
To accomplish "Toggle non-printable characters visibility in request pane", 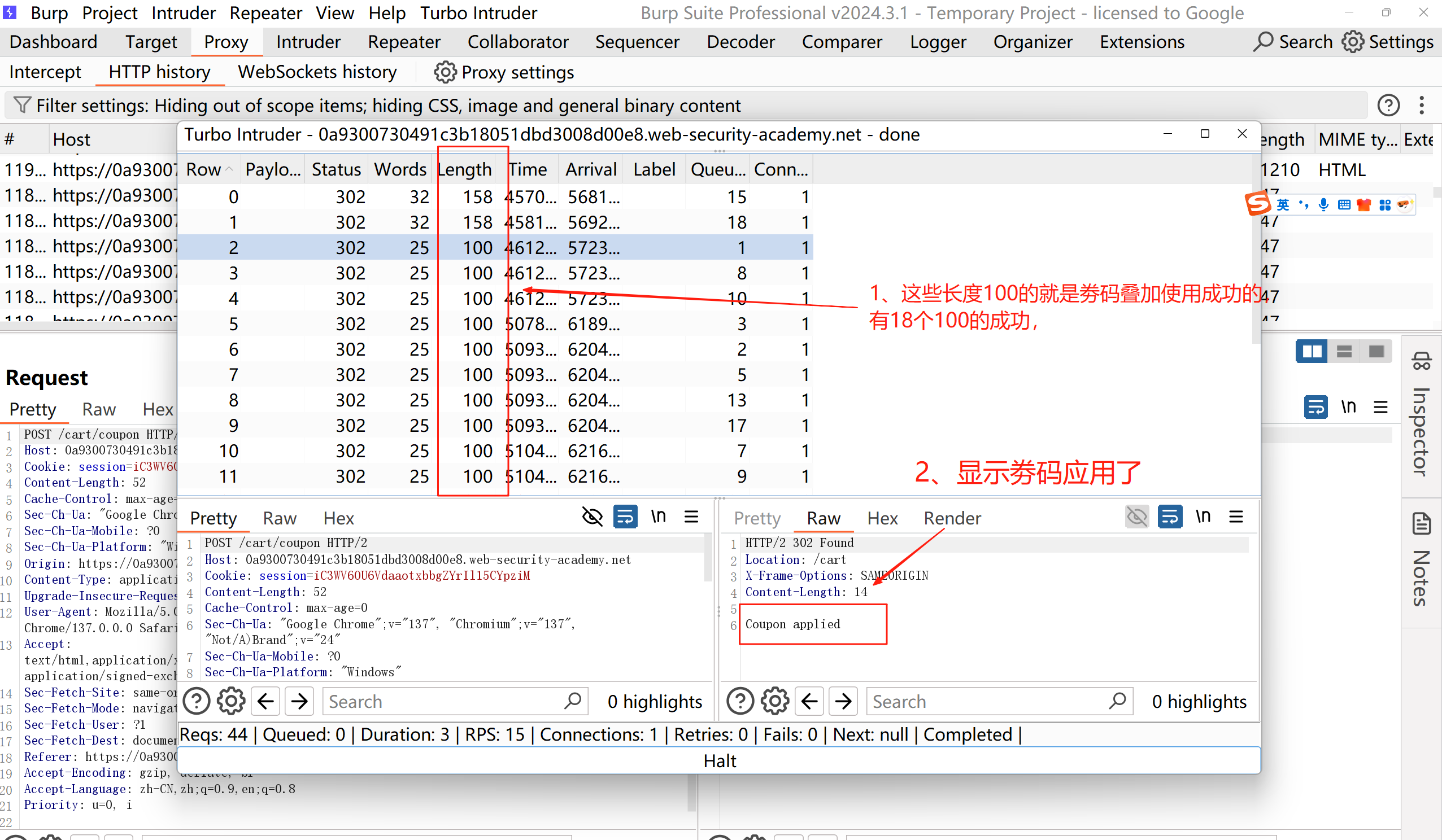I will [593, 517].
